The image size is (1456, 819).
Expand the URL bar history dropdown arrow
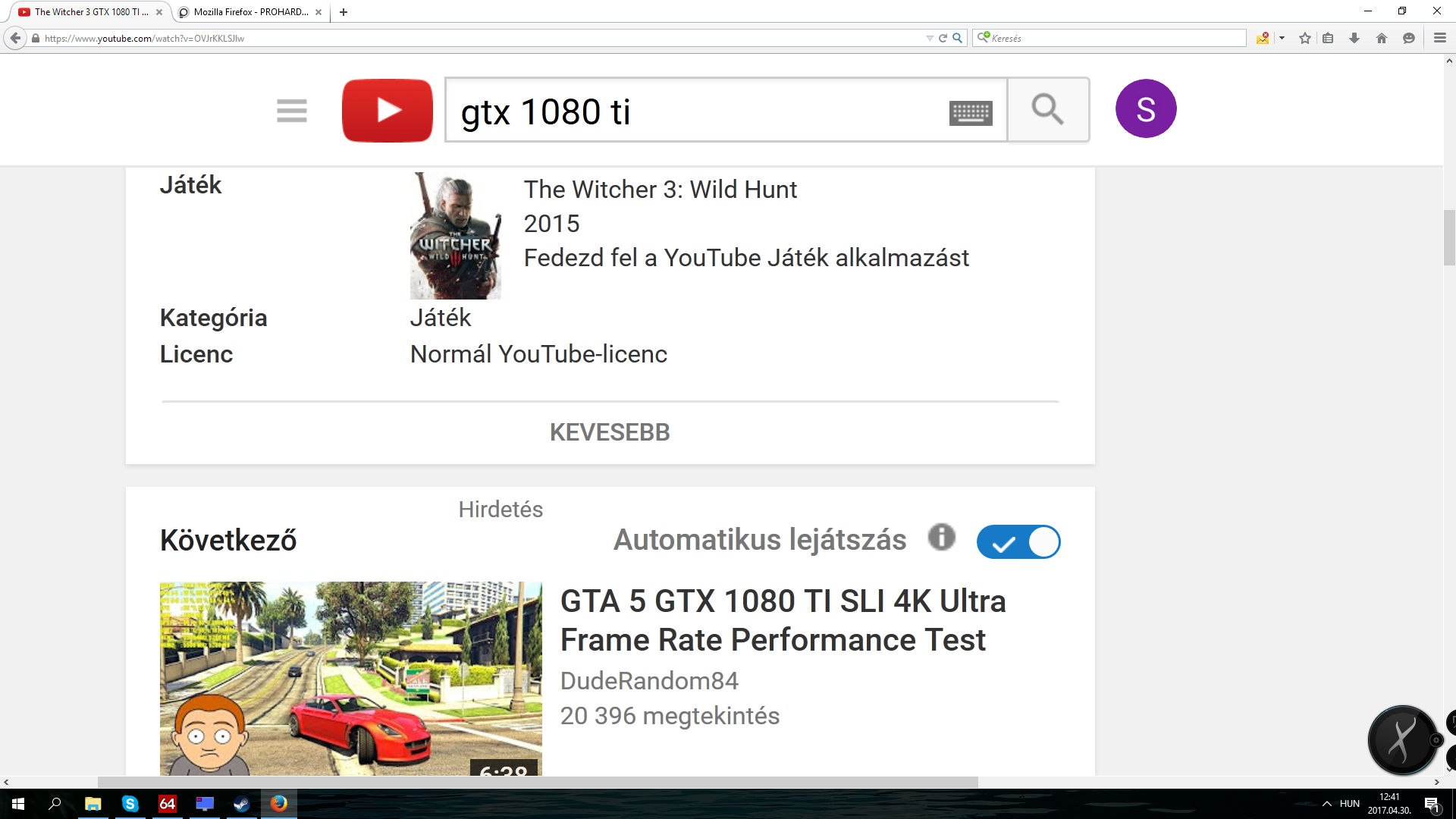pos(930,38)
